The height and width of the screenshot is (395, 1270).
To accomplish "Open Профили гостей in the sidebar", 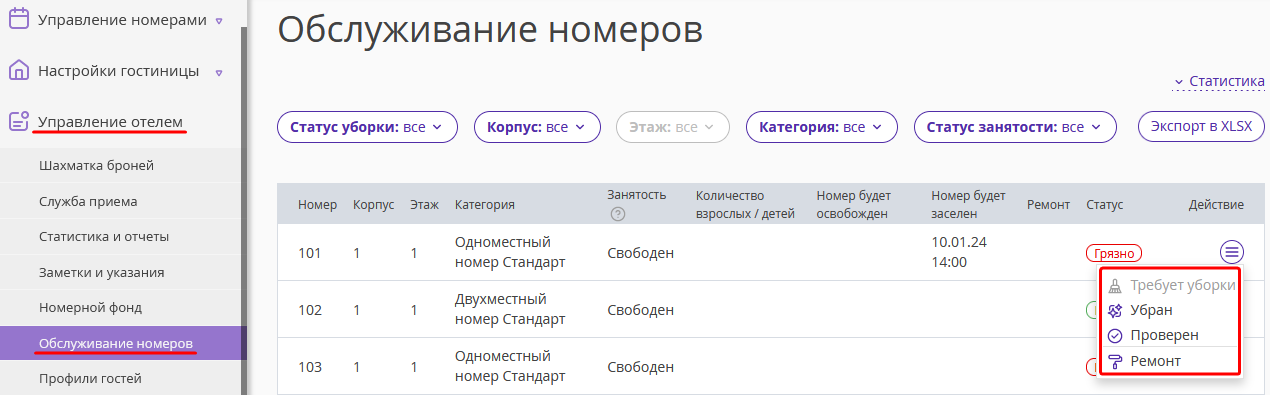I will tap(120, 379).
